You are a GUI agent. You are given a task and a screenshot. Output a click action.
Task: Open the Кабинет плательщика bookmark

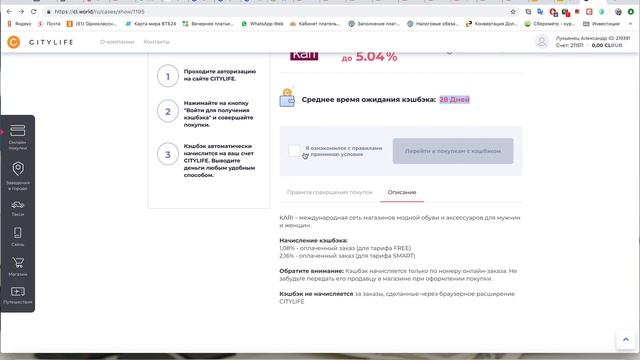coord(315,24)
